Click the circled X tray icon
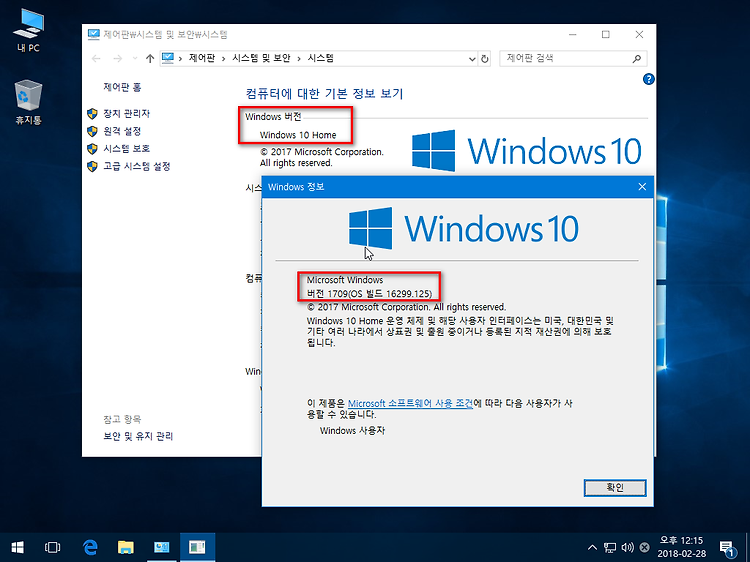Screen dimensions: 750x562 pos(645,548)
